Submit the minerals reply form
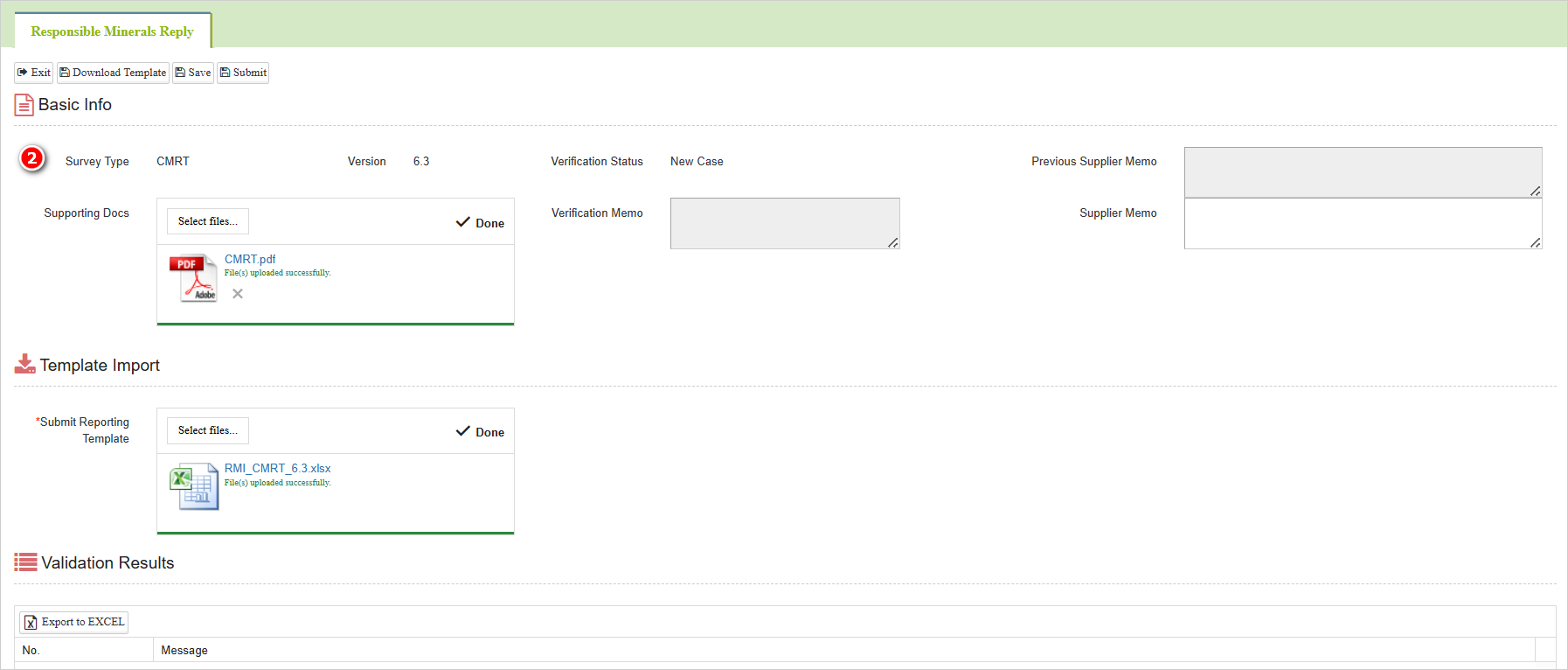 (243, 73)
